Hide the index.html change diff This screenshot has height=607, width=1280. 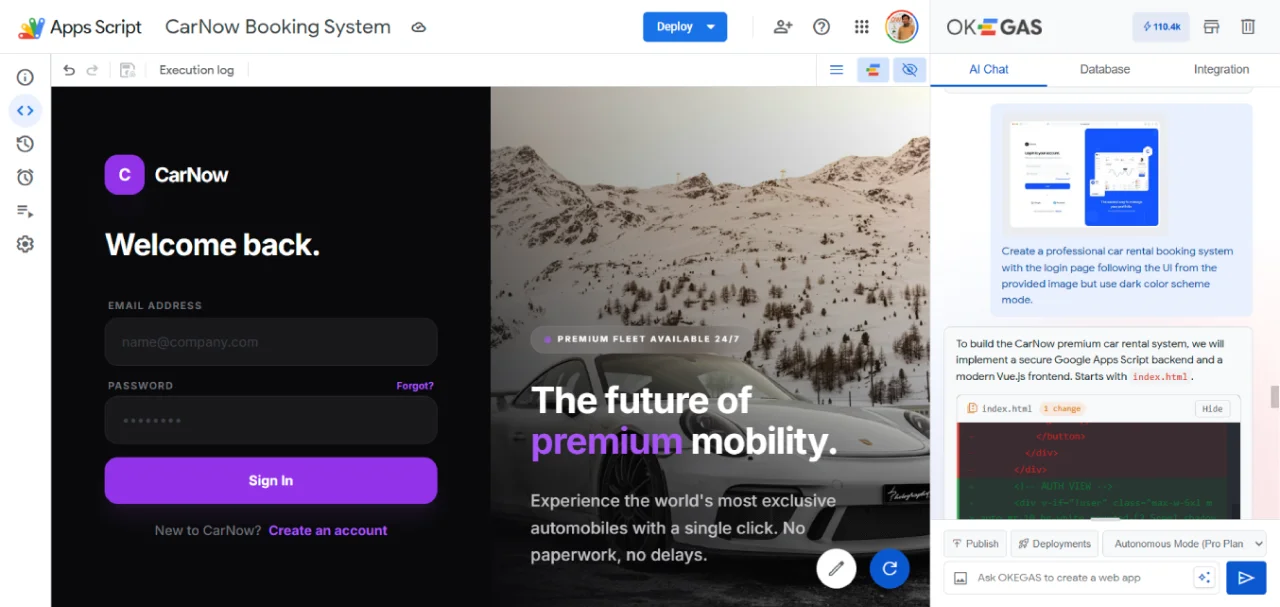pos(1212,408)
